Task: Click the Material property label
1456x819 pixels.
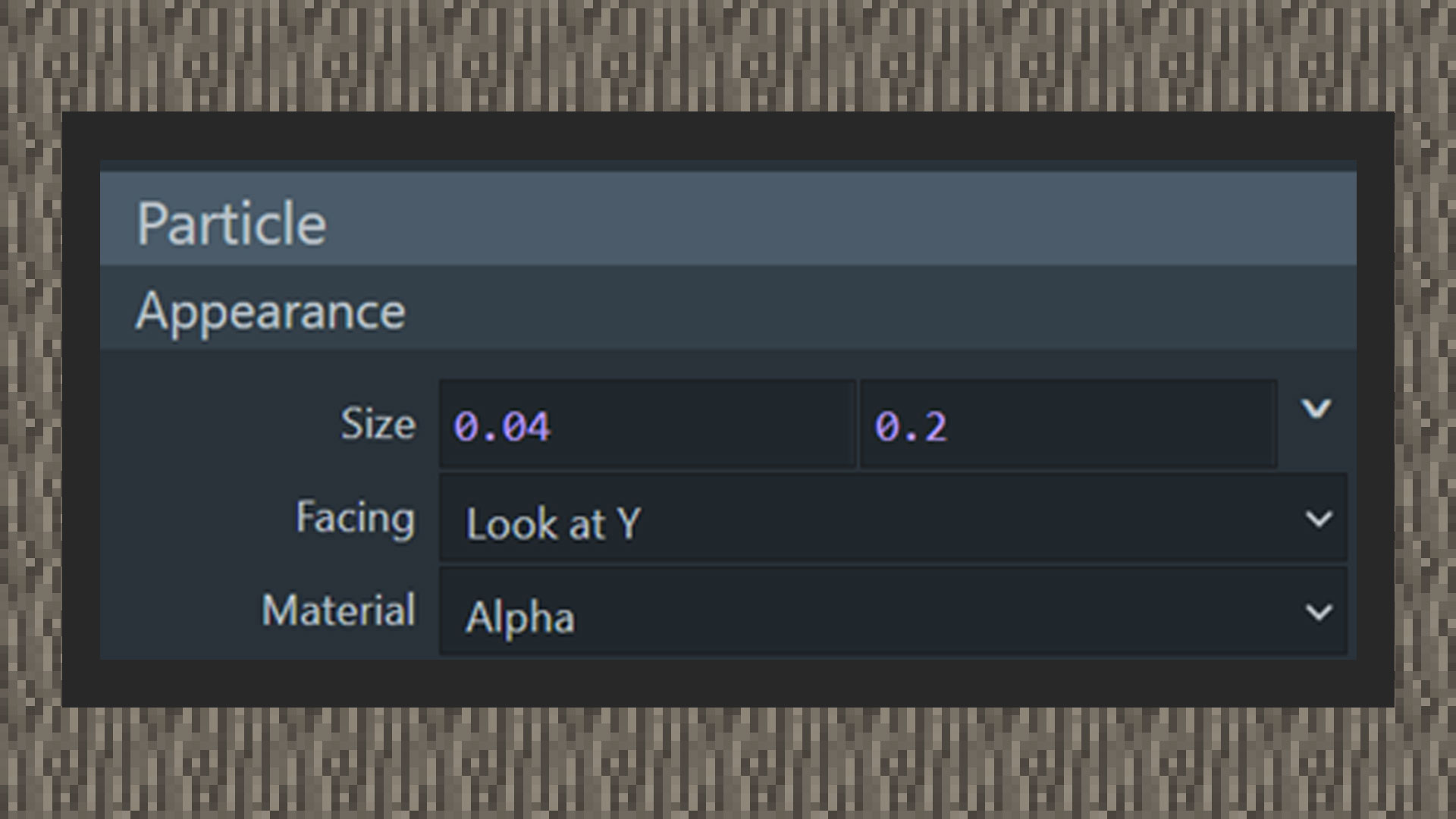Action: click(x=338, y=610)
